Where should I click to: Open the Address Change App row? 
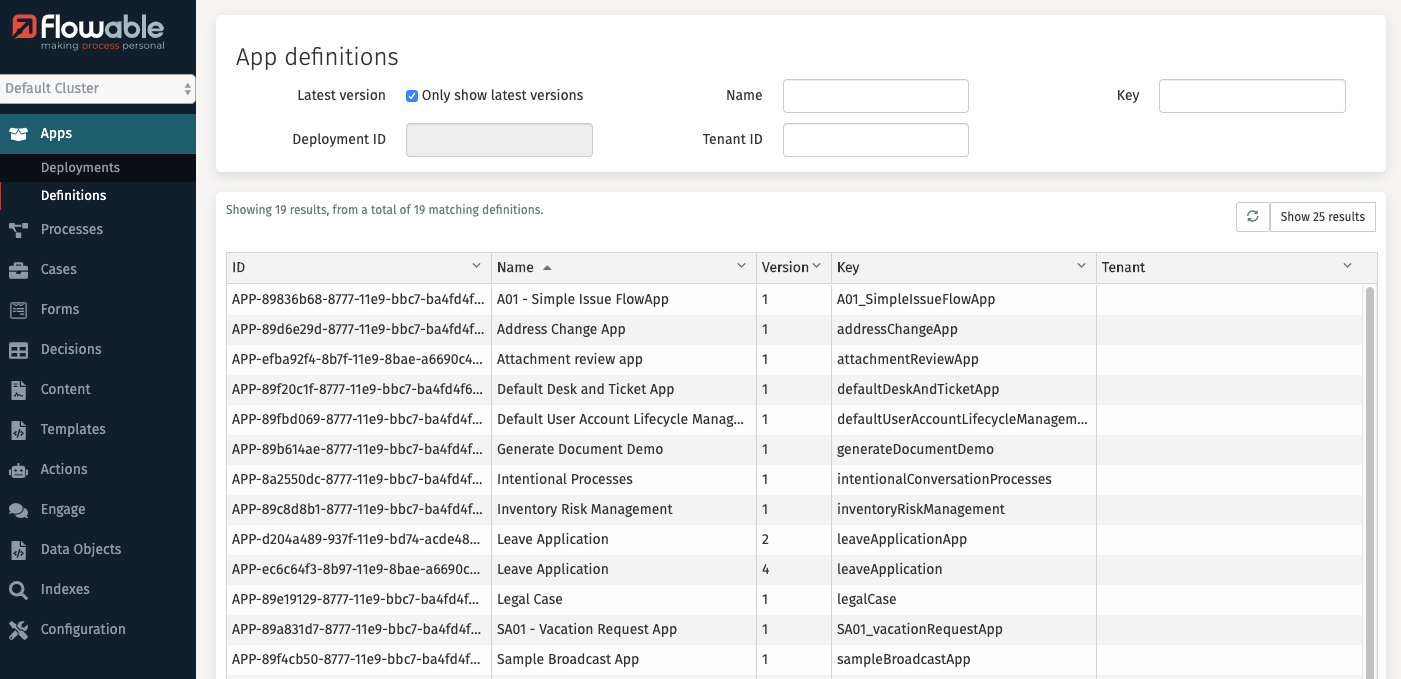561,329
